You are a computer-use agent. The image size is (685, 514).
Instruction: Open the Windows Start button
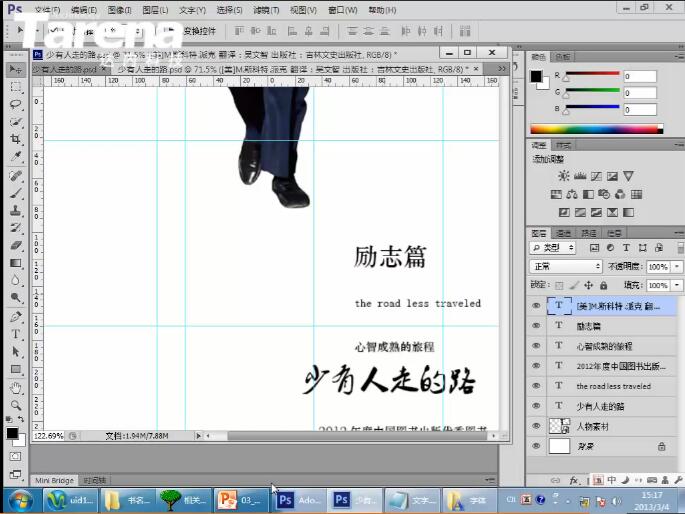[20, 500]
